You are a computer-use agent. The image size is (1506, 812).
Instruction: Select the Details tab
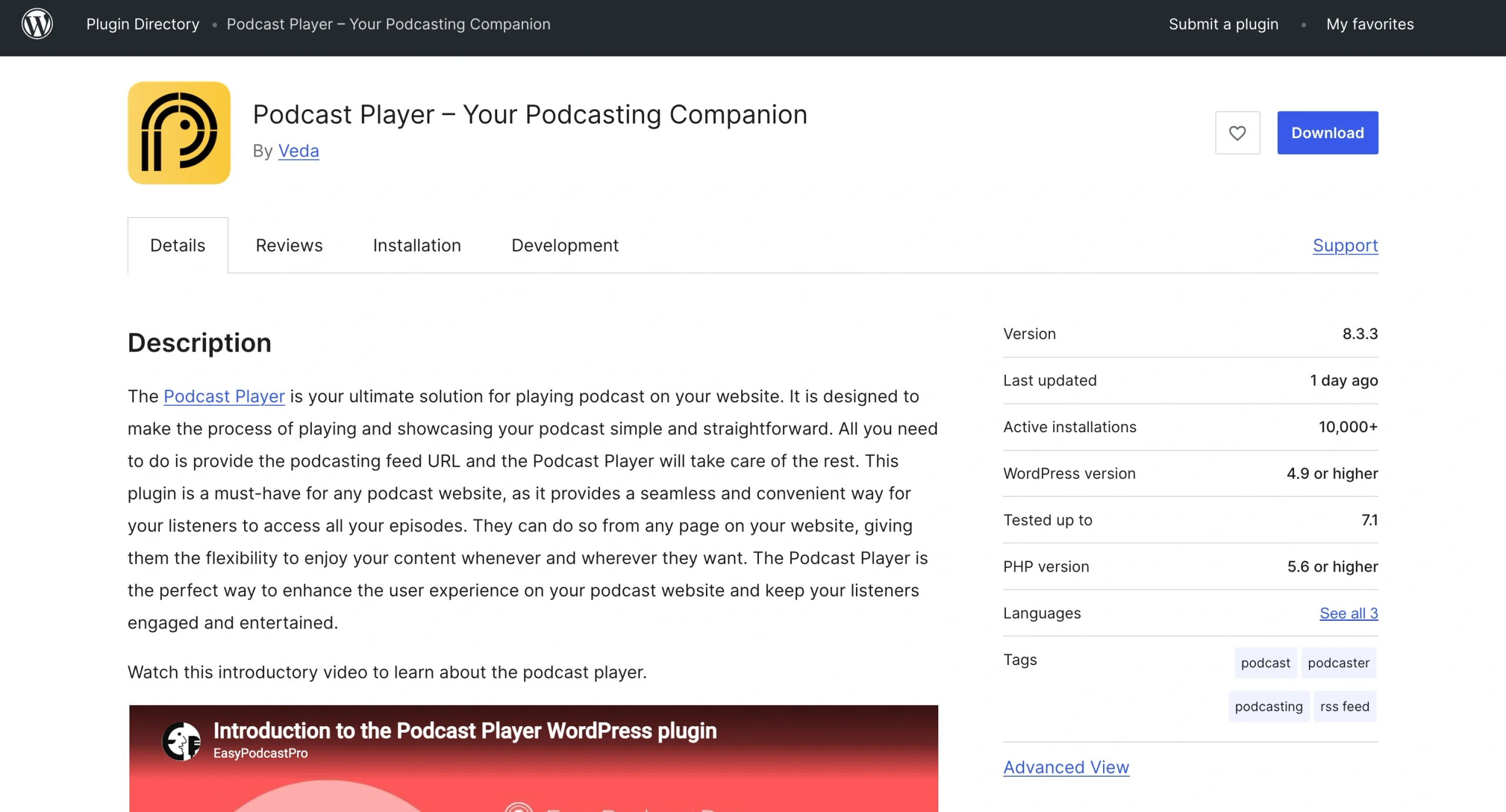178,245
